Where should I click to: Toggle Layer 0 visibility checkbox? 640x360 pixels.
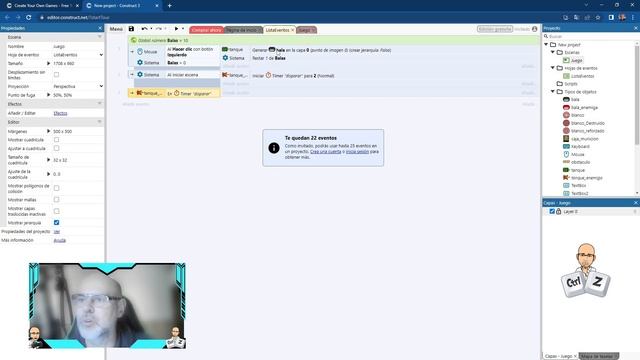[552, 211]
